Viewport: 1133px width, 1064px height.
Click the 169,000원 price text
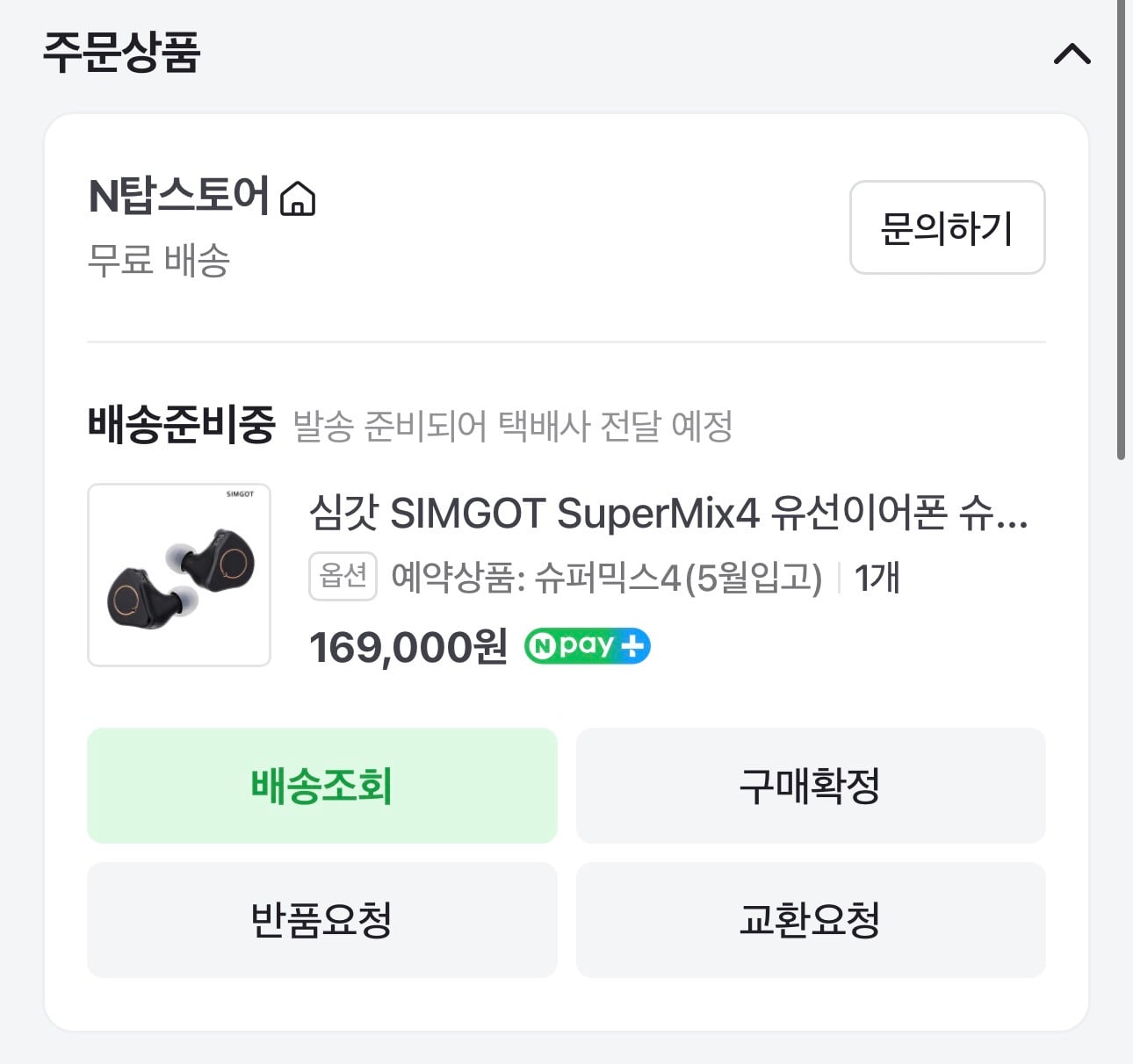click(408, 648)
